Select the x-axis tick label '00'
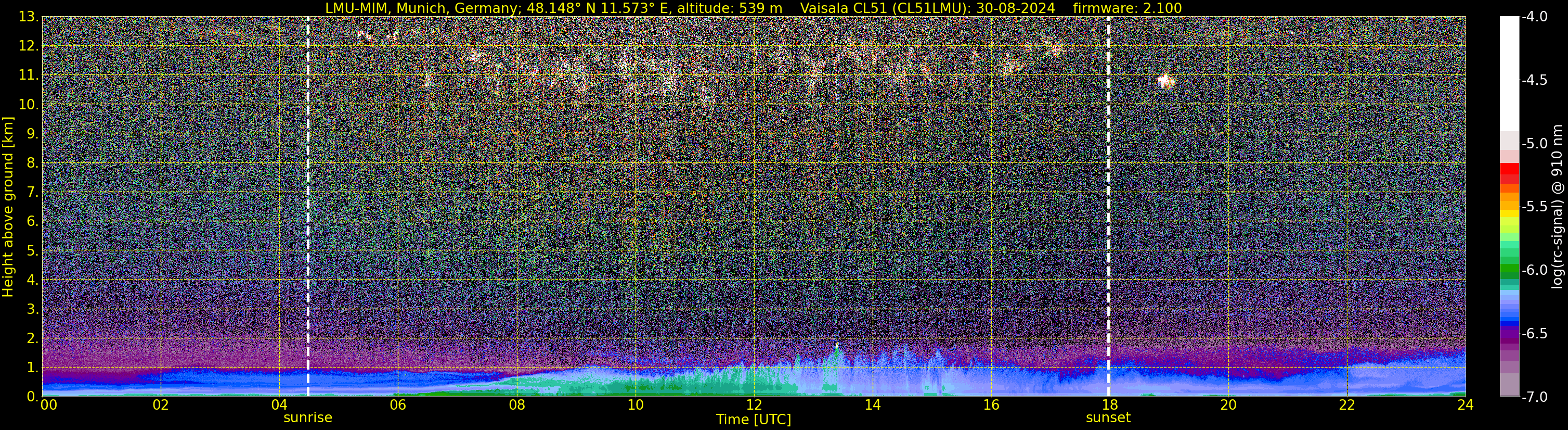The height and width of the screenshot is (430, 1568). (x=49, y=405)
